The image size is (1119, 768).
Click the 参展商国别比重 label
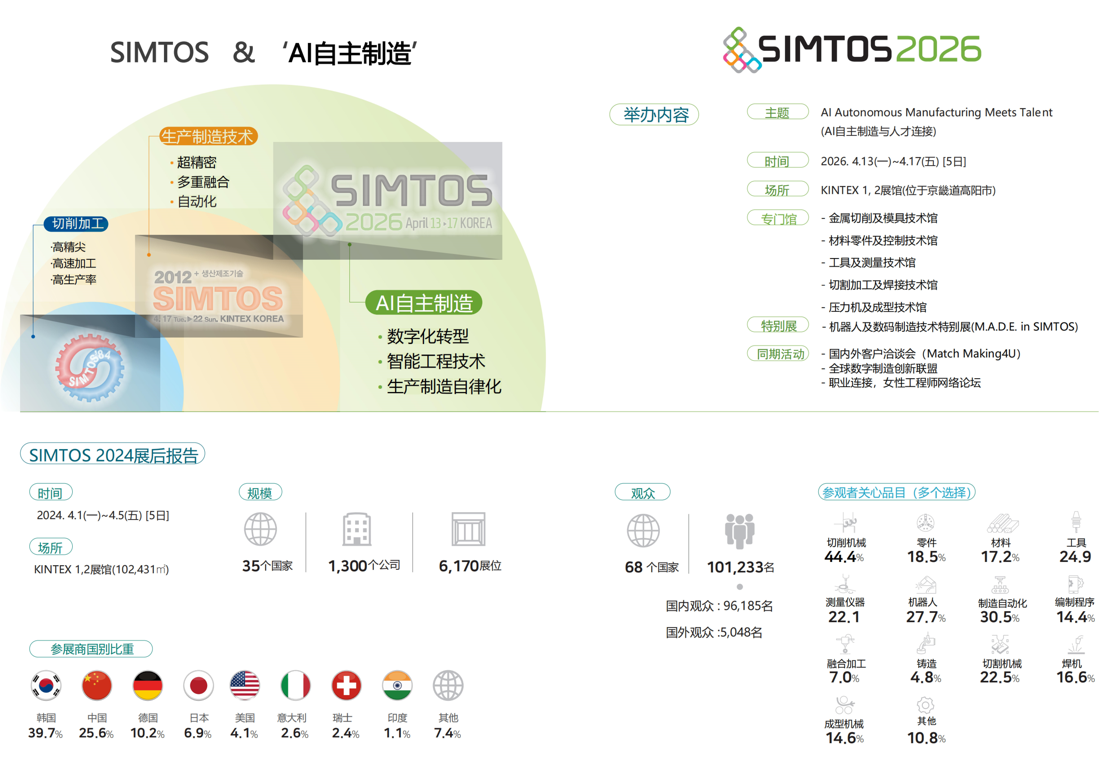coord(91,649)
